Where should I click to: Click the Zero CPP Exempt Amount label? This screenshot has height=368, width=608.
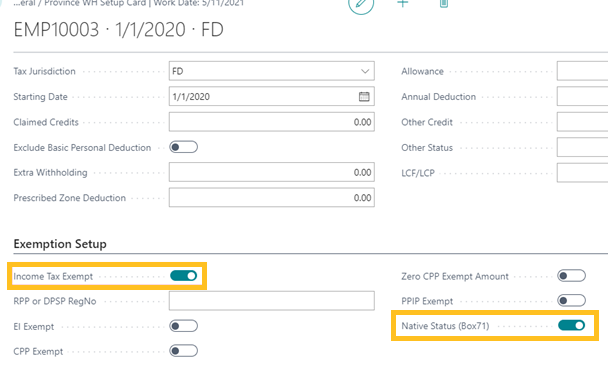pos(455,276)
